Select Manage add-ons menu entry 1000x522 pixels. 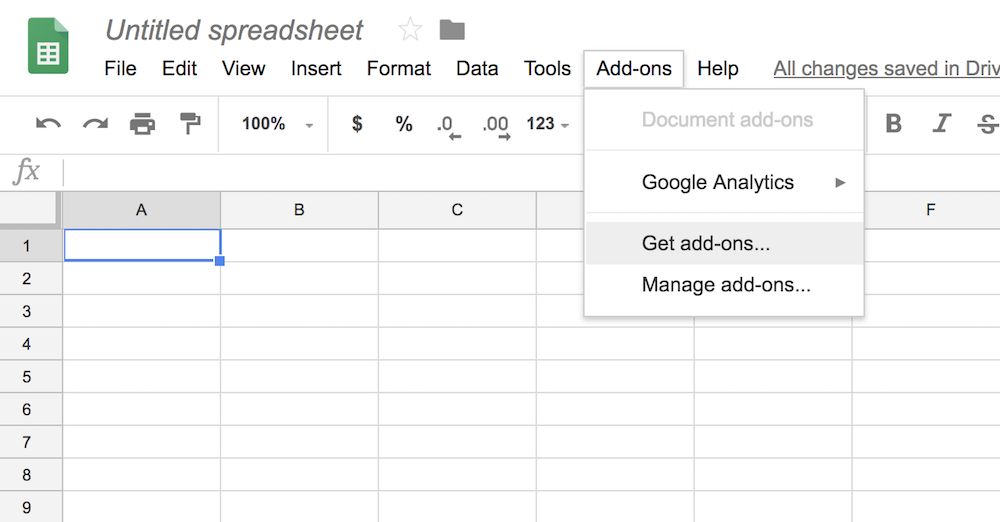tap(726, 285)
